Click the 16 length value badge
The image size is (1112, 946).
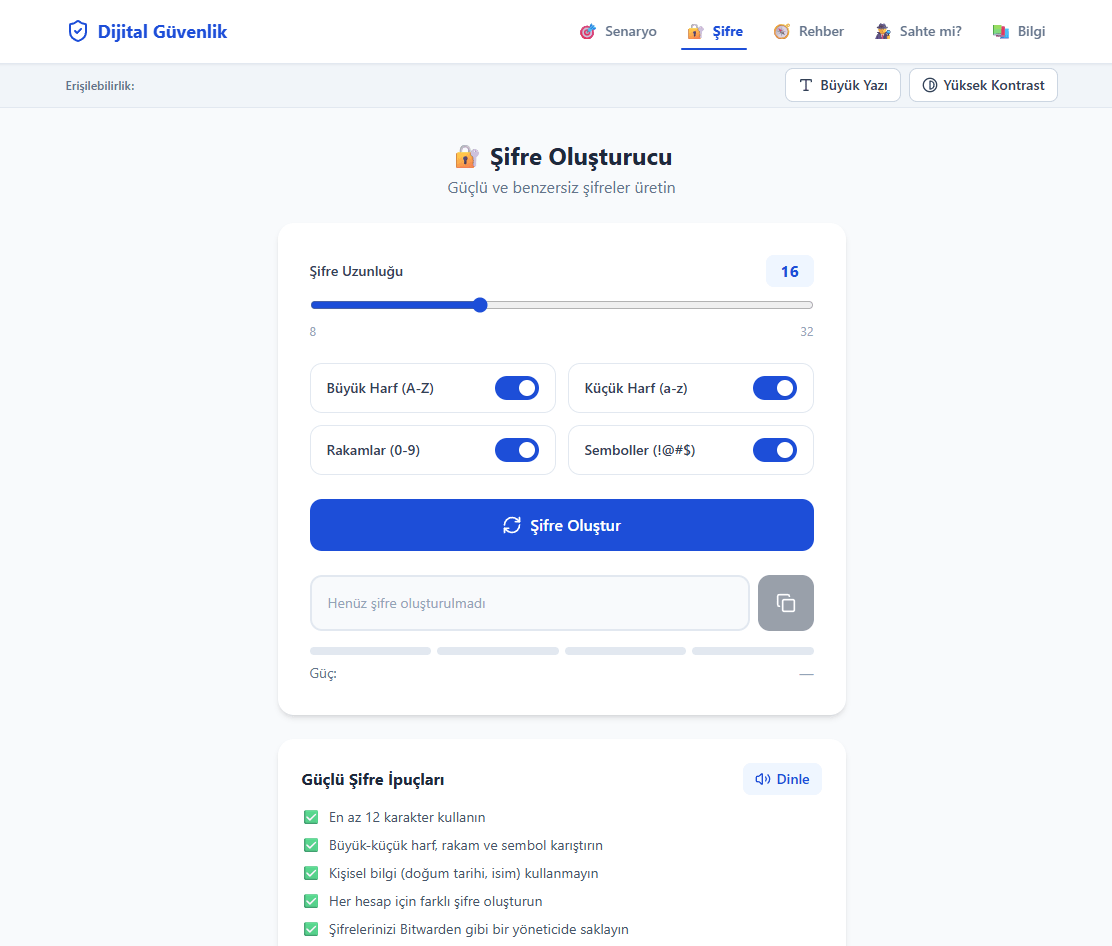click(x=789, y=272)
